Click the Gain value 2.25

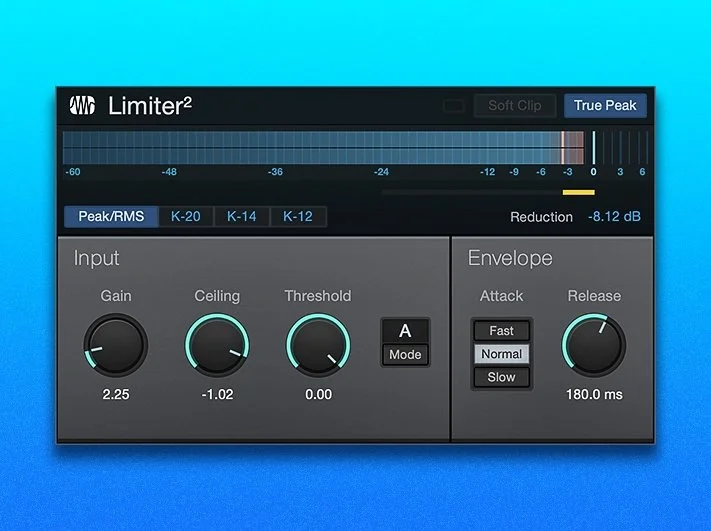point(116,395)
